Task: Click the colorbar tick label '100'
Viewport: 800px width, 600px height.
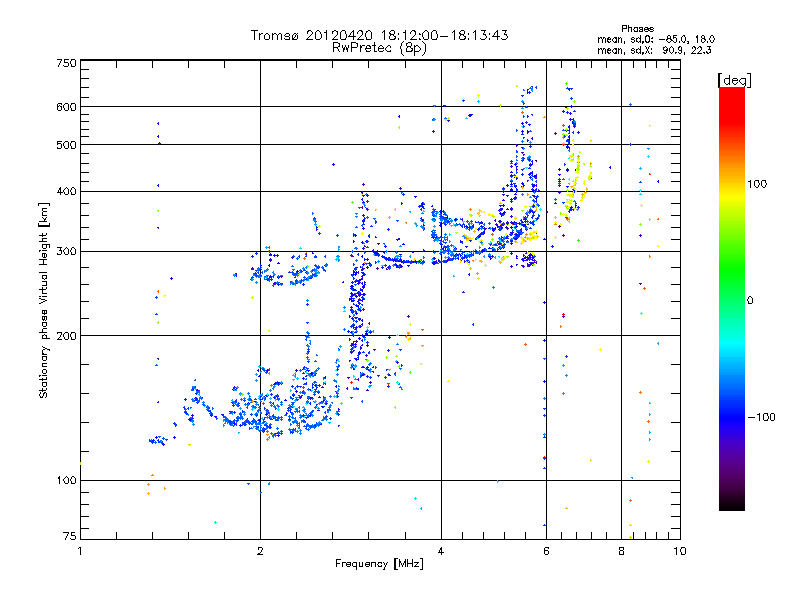Action: point(757,184)
